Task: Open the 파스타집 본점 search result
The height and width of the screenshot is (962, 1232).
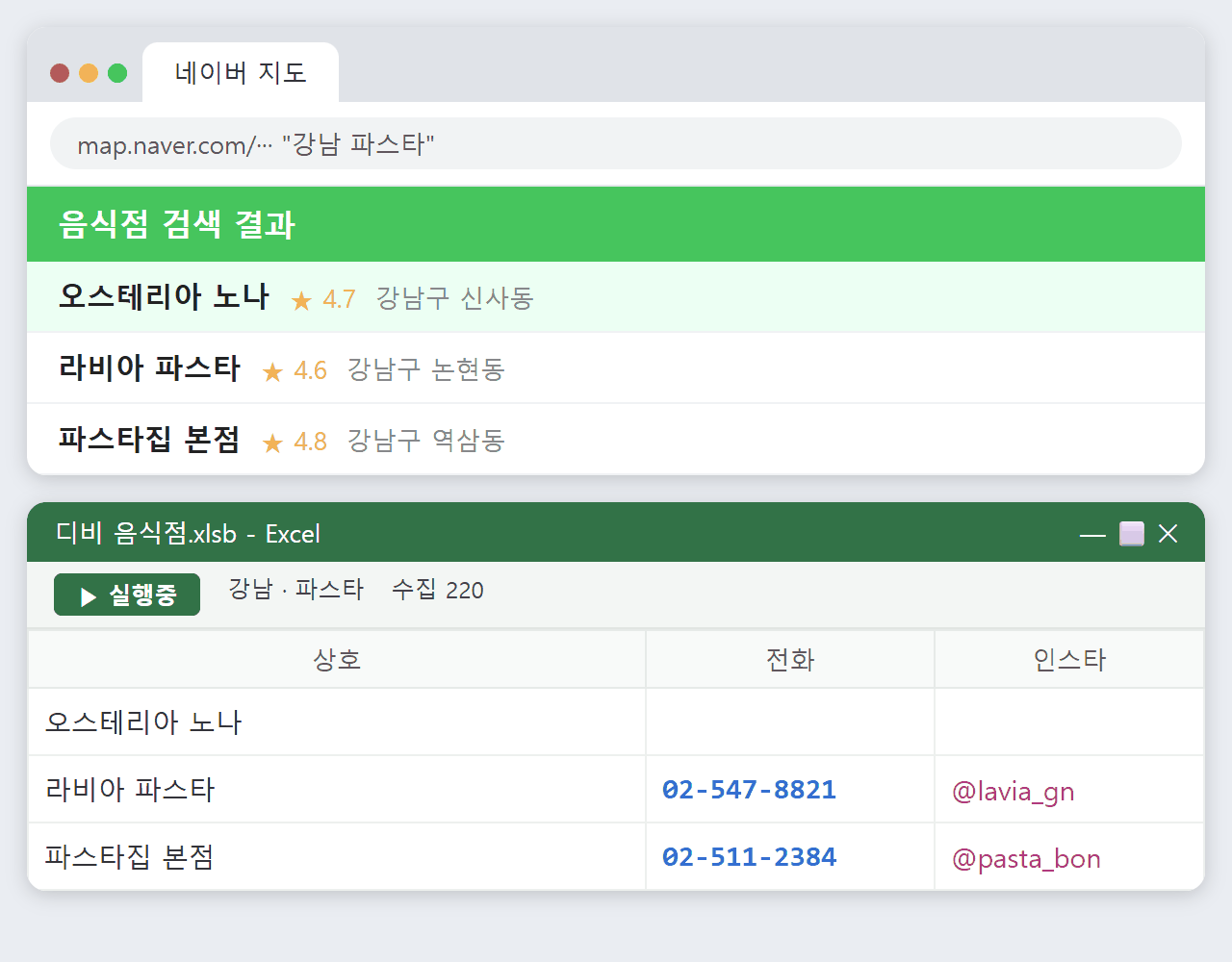Action: point(616,440)
